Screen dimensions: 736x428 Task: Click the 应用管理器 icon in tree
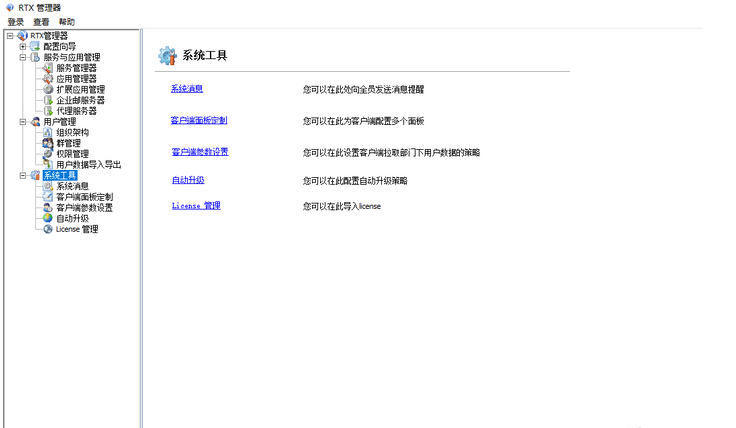coord(47,79)
